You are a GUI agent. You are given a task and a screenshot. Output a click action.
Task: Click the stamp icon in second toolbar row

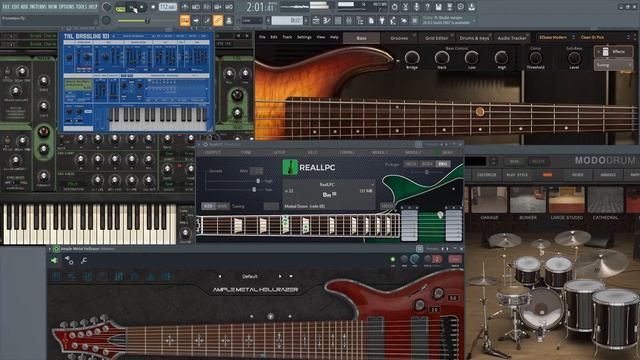[x=229, y=20]
